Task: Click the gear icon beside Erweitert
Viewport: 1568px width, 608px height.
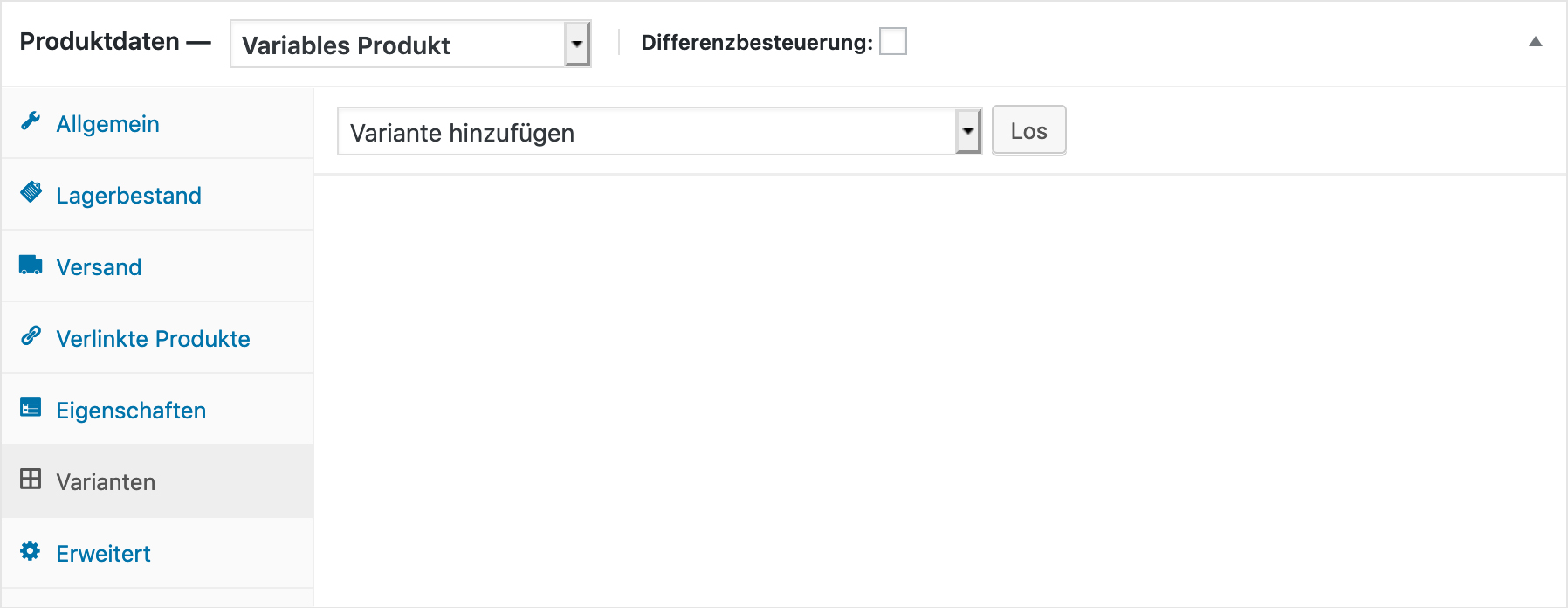Action: click(x=31, y=551)
